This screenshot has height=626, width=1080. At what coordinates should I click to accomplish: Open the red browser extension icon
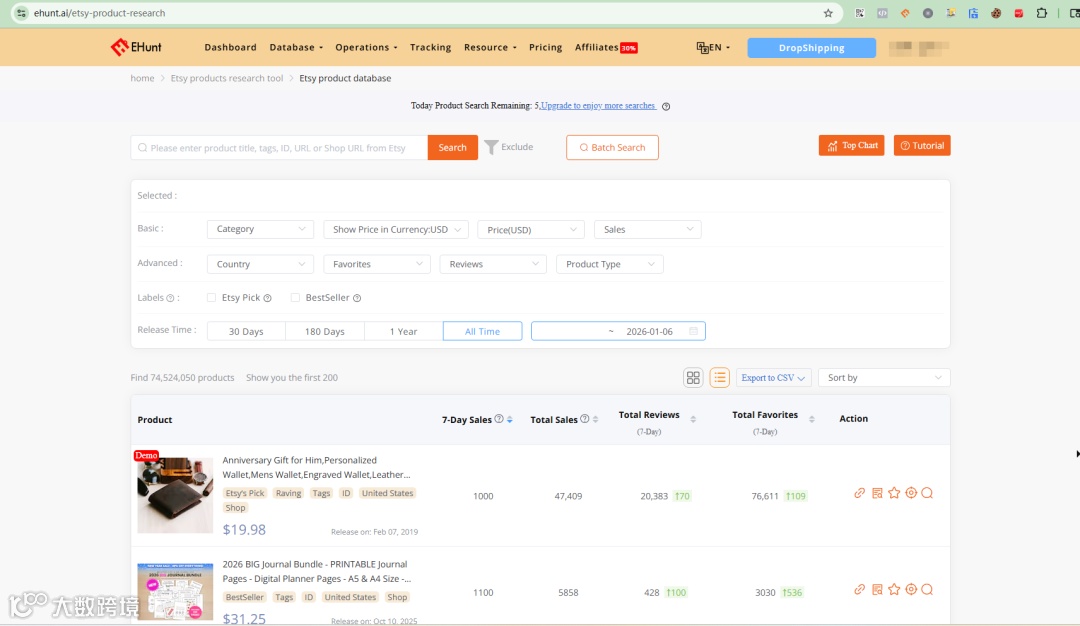point(1019,13)
